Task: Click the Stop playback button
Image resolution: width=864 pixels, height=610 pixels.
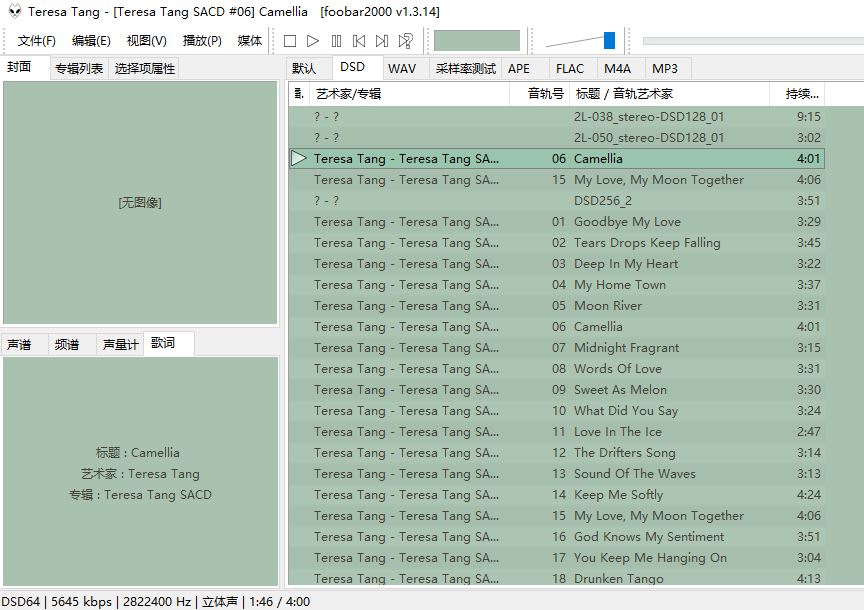Action: coord(290,41)
